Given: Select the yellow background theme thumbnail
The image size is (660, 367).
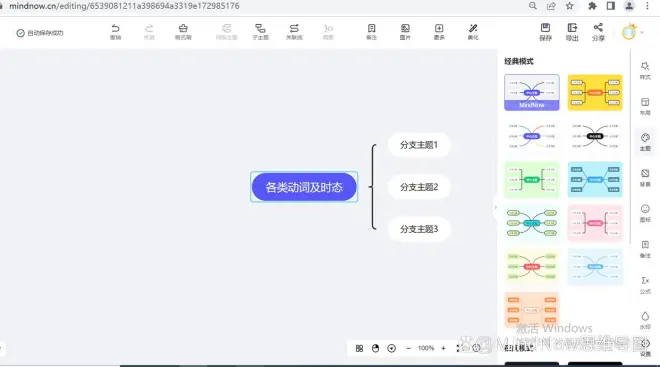Looking at the screenshot, I should pyautogui.click(x=595, y=93).
